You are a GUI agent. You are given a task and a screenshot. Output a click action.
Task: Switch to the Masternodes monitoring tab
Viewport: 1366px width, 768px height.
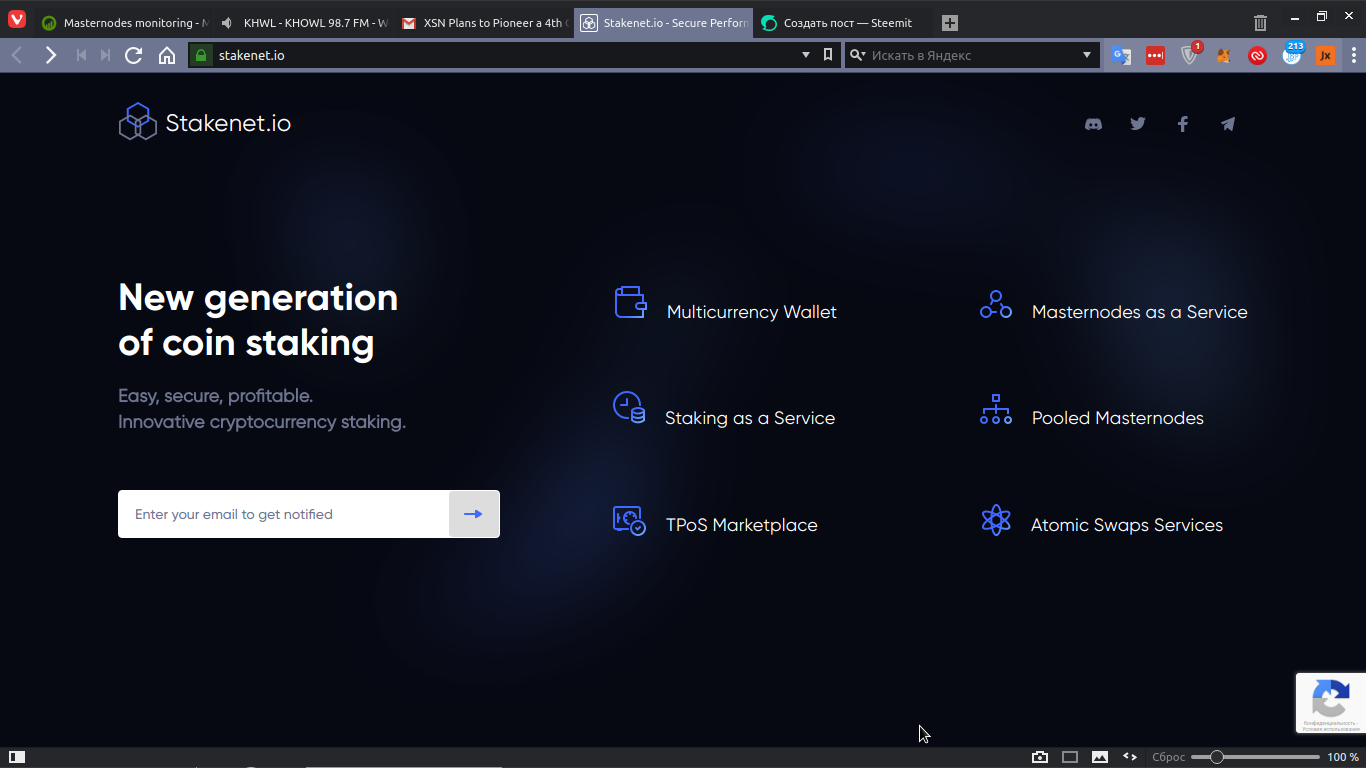[124, 23]
